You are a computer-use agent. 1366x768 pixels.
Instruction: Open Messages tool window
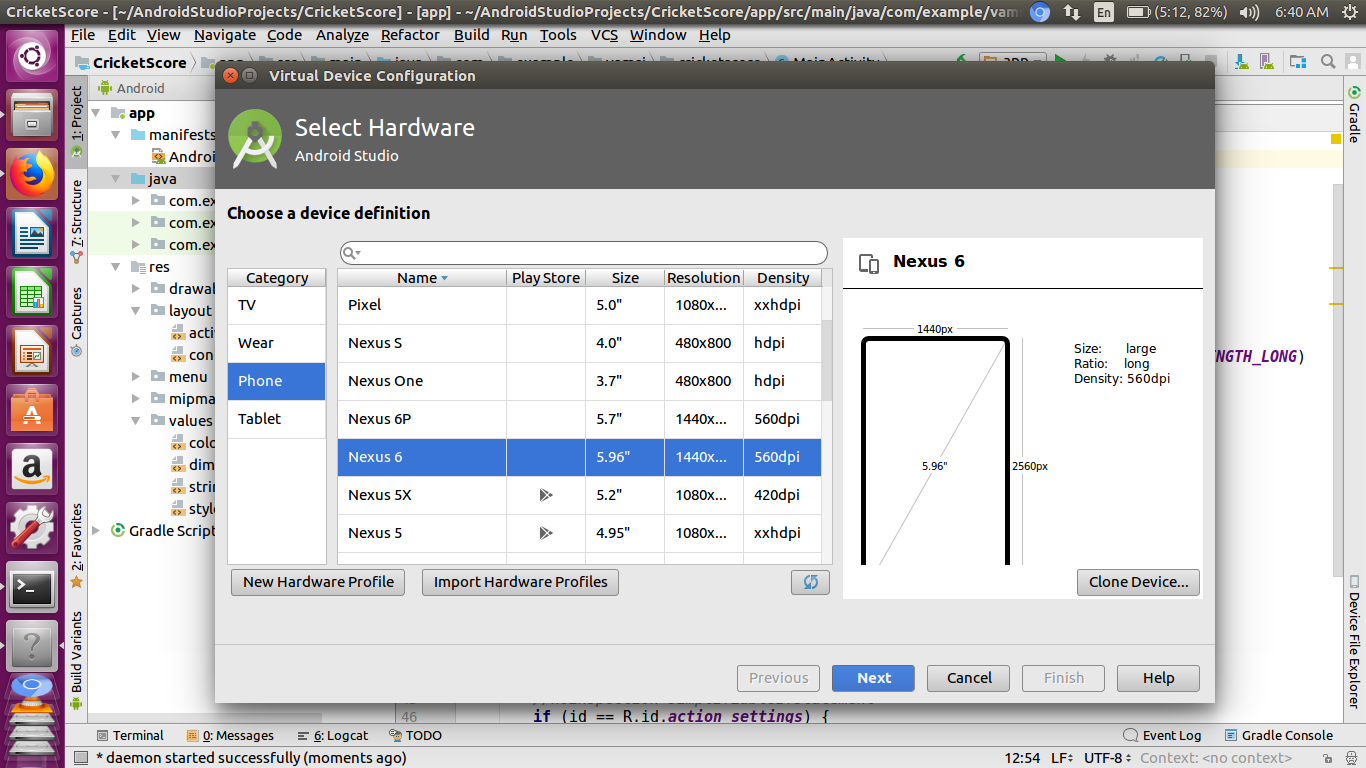tap(230, 735)
